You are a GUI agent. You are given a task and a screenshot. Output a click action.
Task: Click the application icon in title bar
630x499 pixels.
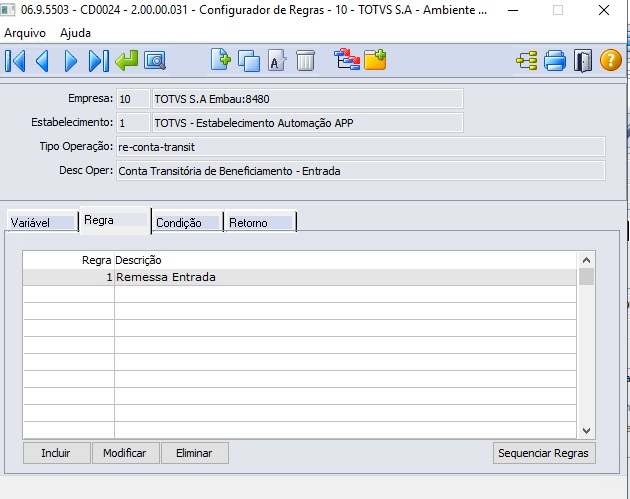(8, 10)
